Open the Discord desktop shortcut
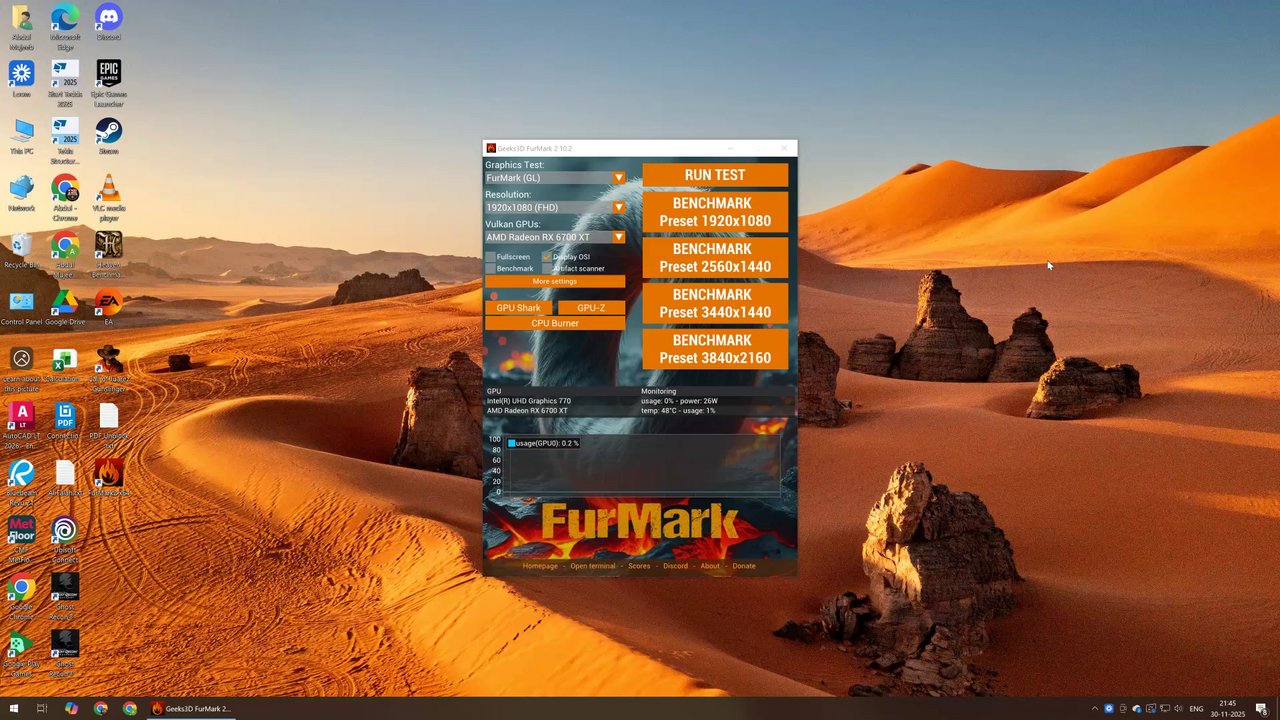The image size is (1280, 720). pos(108,23)
